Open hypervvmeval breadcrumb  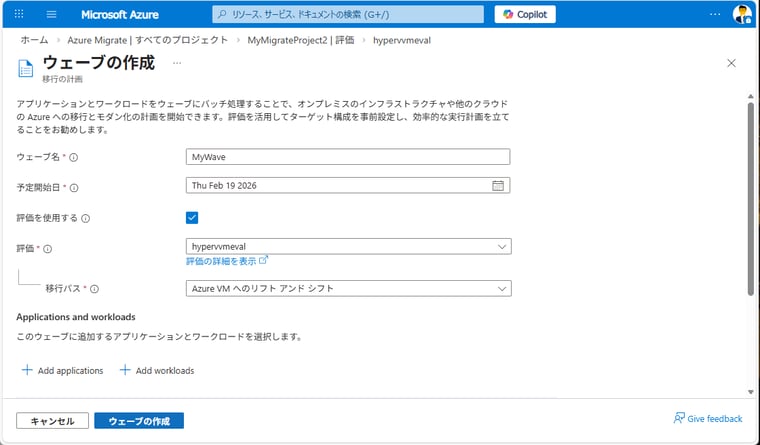[402, 40]
